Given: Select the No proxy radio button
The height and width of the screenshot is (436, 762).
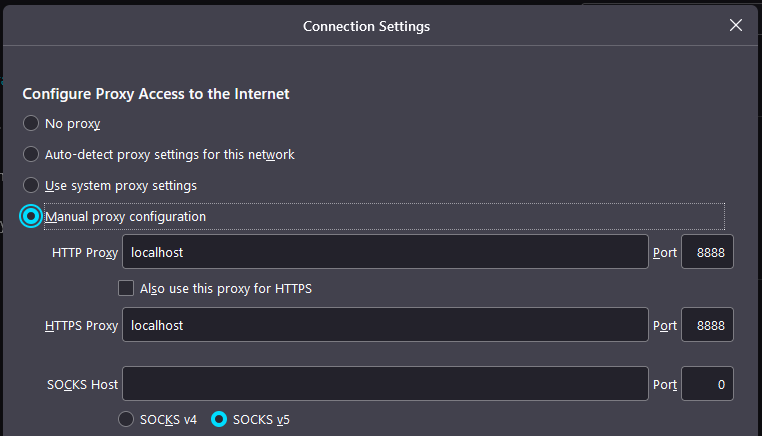Looking at the screenshot, I should [32, 124].
